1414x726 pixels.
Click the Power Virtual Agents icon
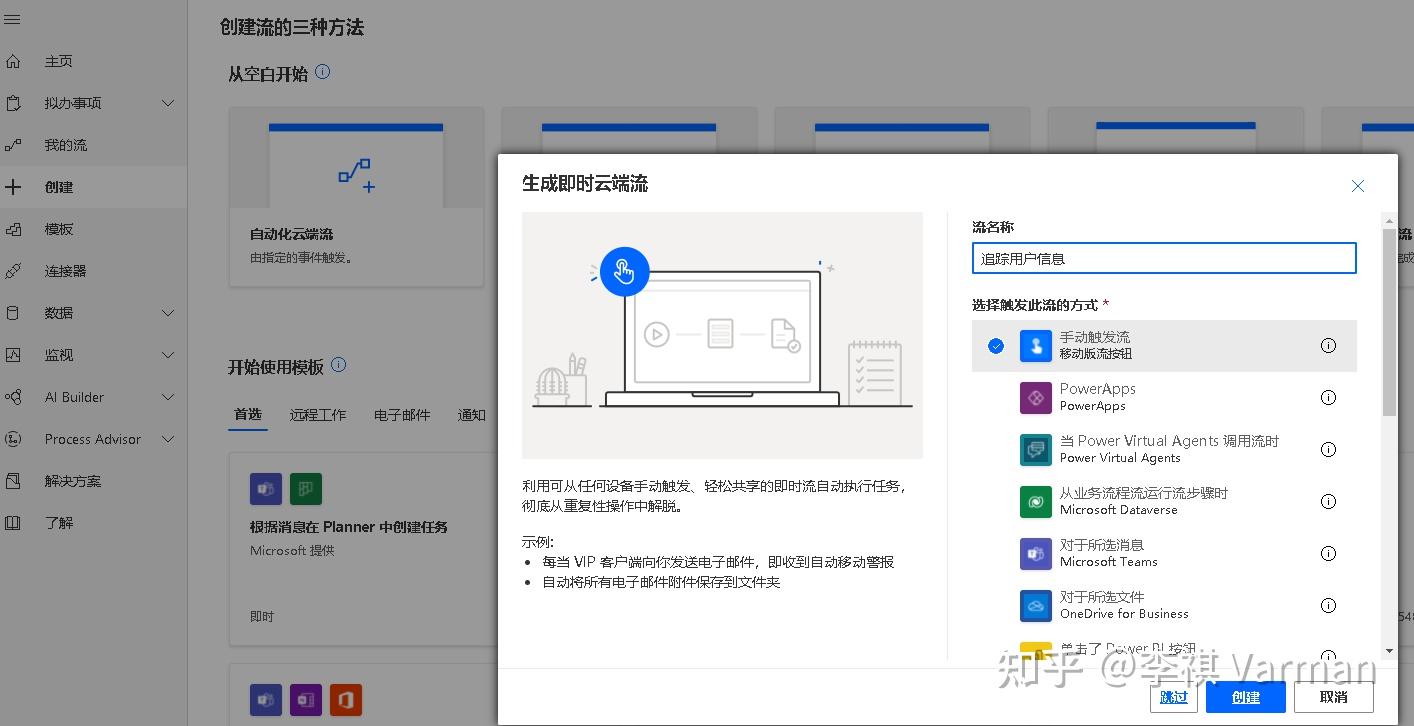[1035, 449]
